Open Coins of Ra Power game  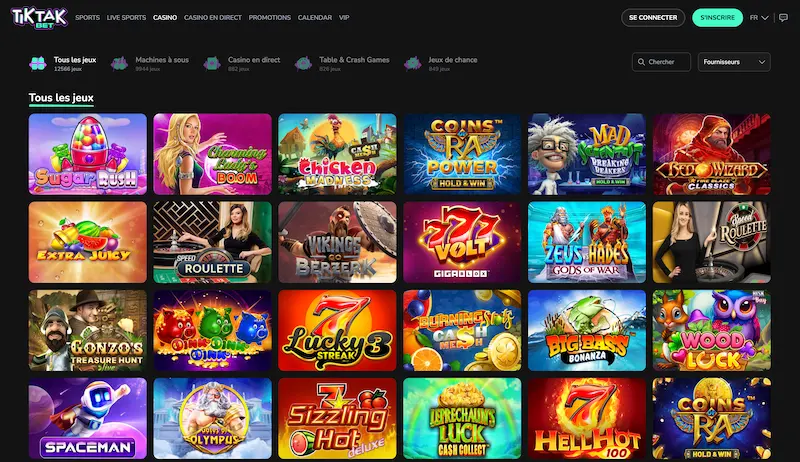point(462,154)
